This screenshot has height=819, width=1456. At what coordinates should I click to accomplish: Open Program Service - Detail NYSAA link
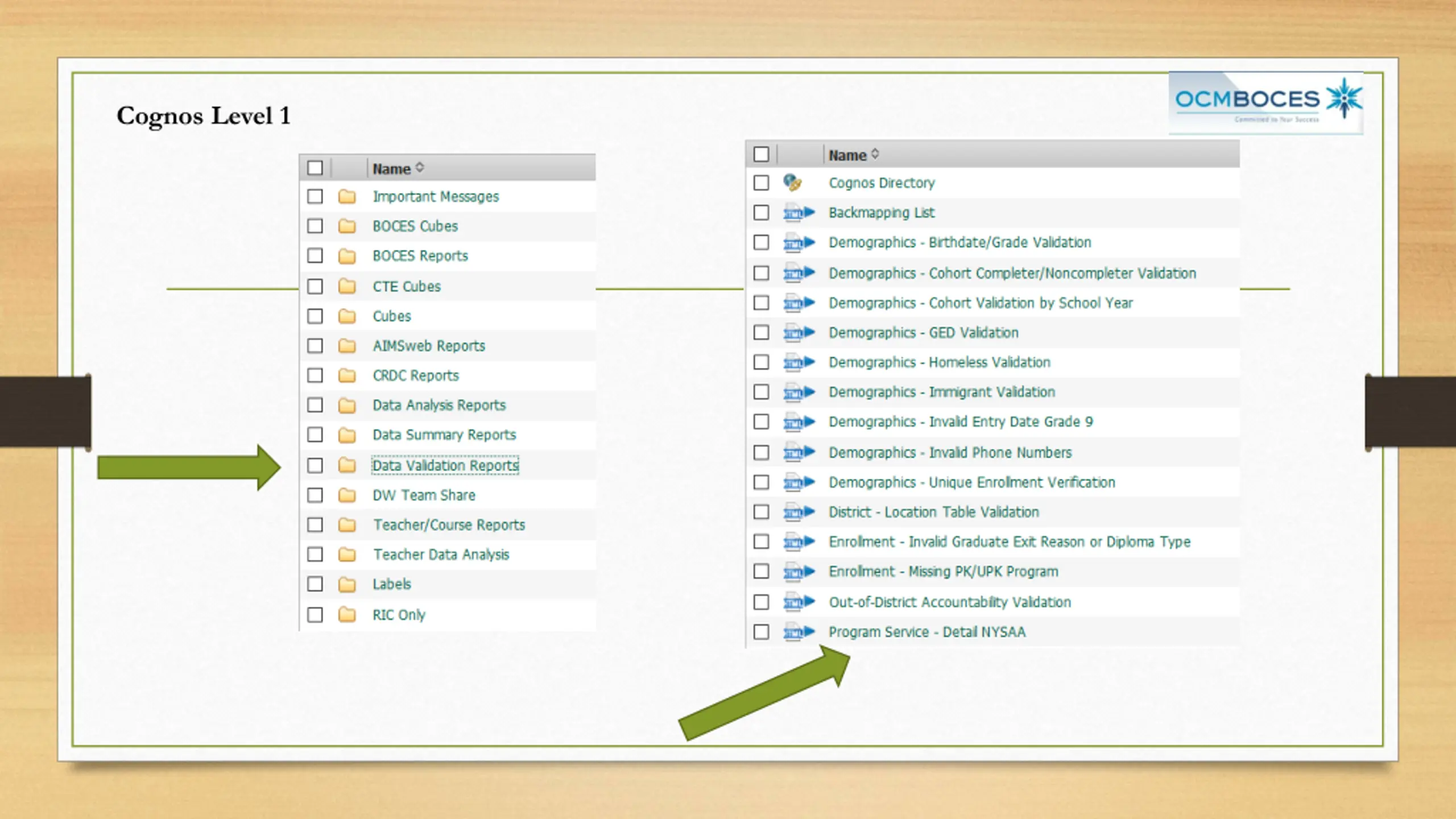point(927,632)
